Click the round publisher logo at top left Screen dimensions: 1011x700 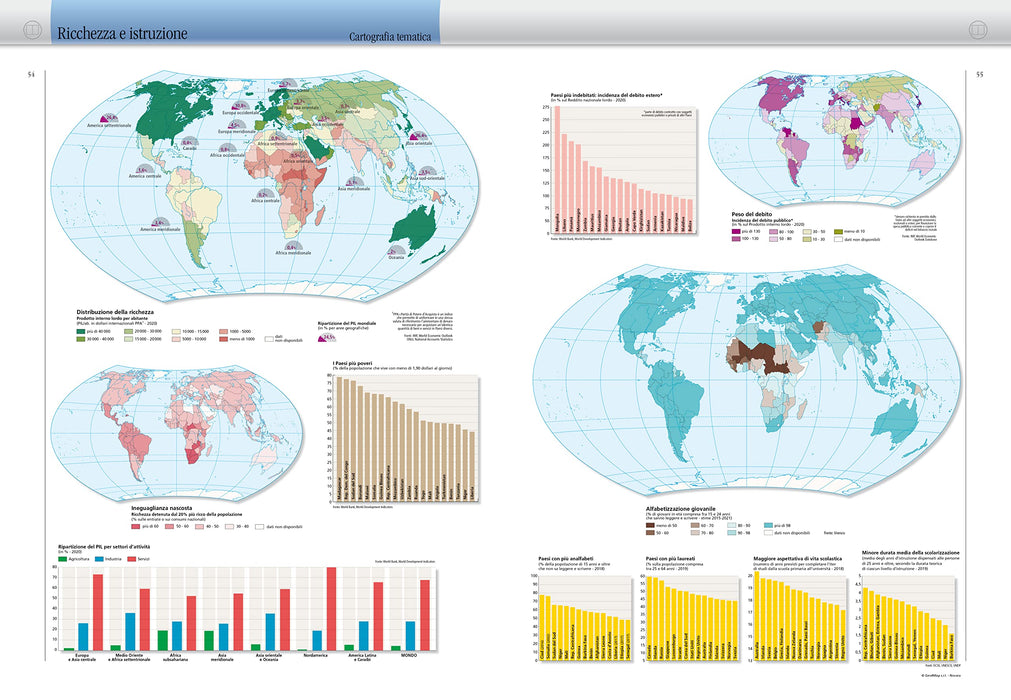click(32, 29)
